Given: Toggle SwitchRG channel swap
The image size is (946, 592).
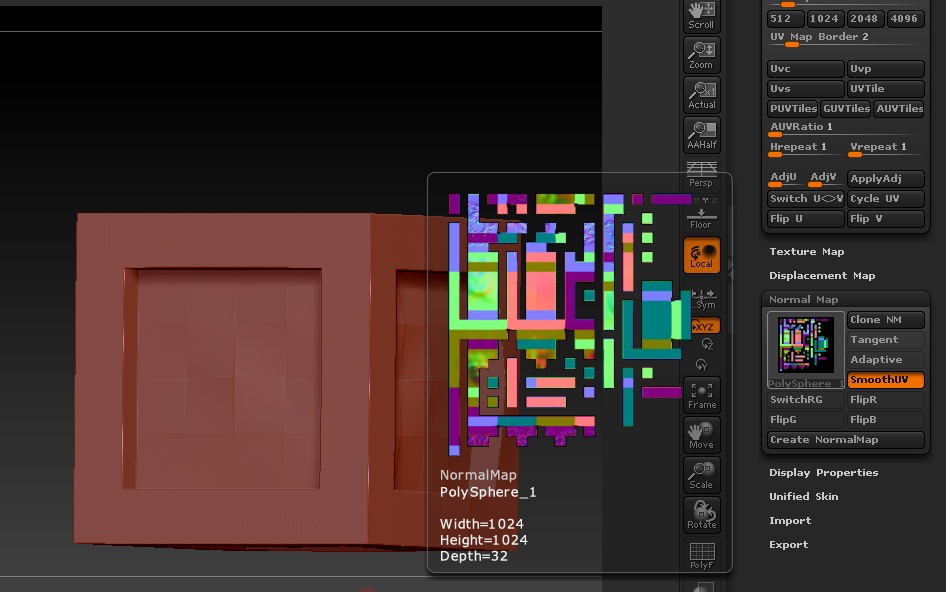Looking at the screenshot, I should 805,399.
